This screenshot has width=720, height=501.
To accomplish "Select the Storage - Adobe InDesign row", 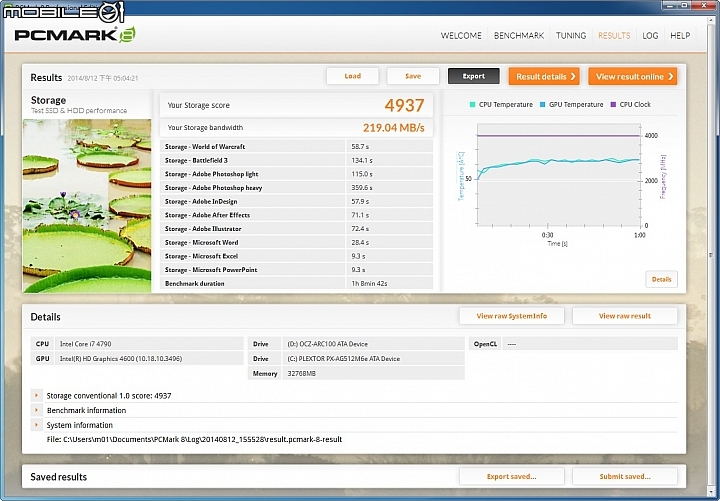I will click(296, 201).
